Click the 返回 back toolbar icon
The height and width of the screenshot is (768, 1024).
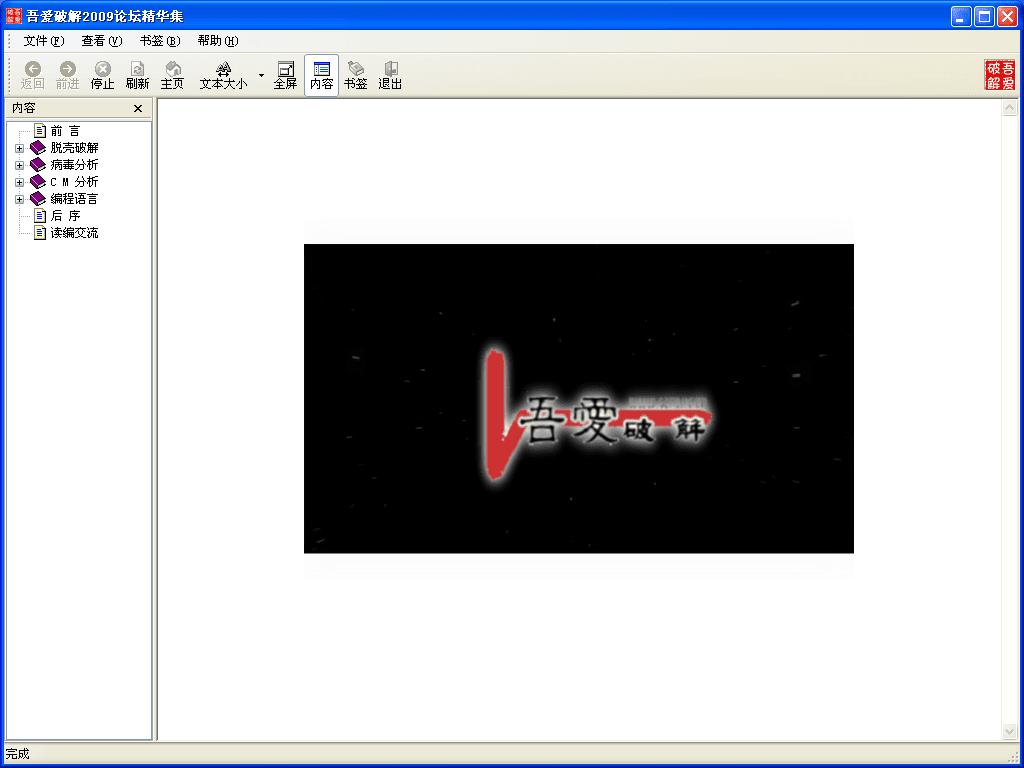pos(33,69)
